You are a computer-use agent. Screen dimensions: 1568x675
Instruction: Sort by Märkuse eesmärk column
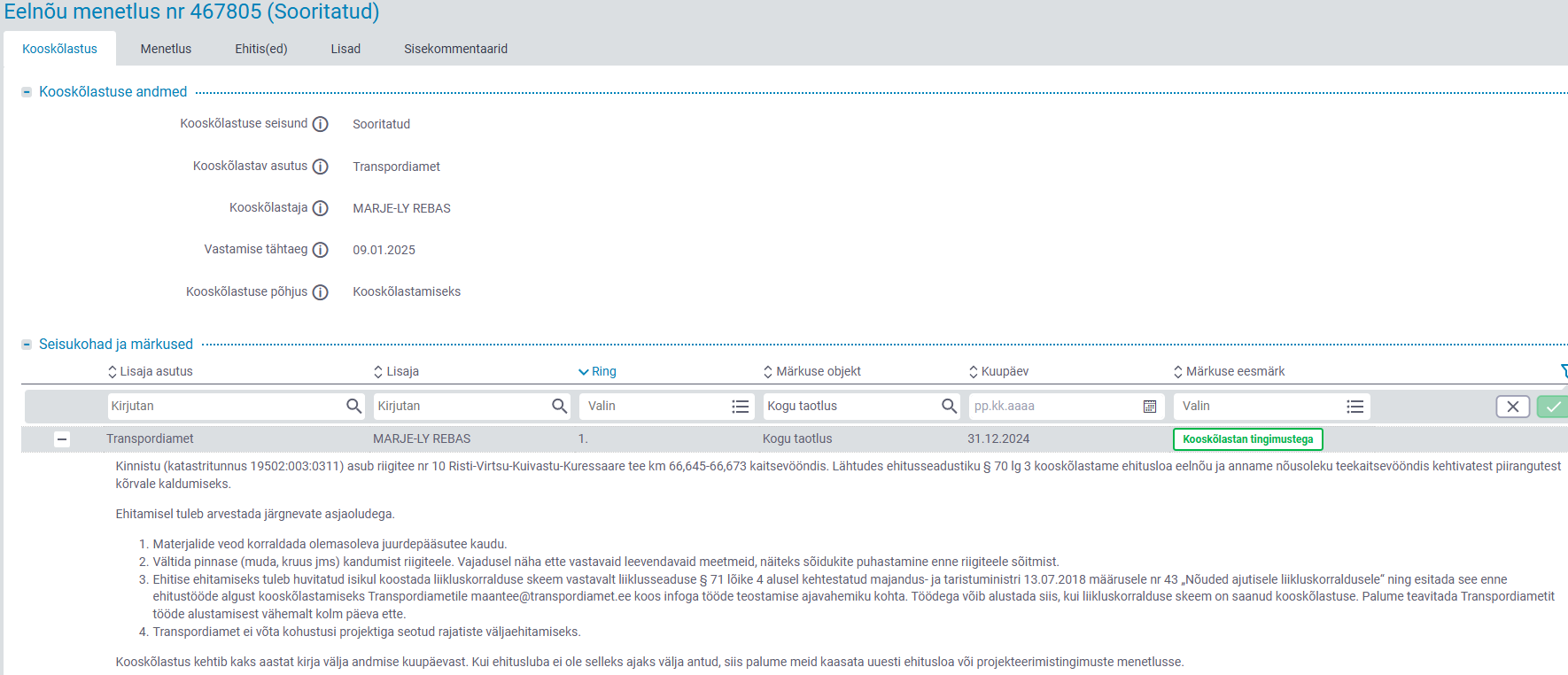pos(1229,371)
